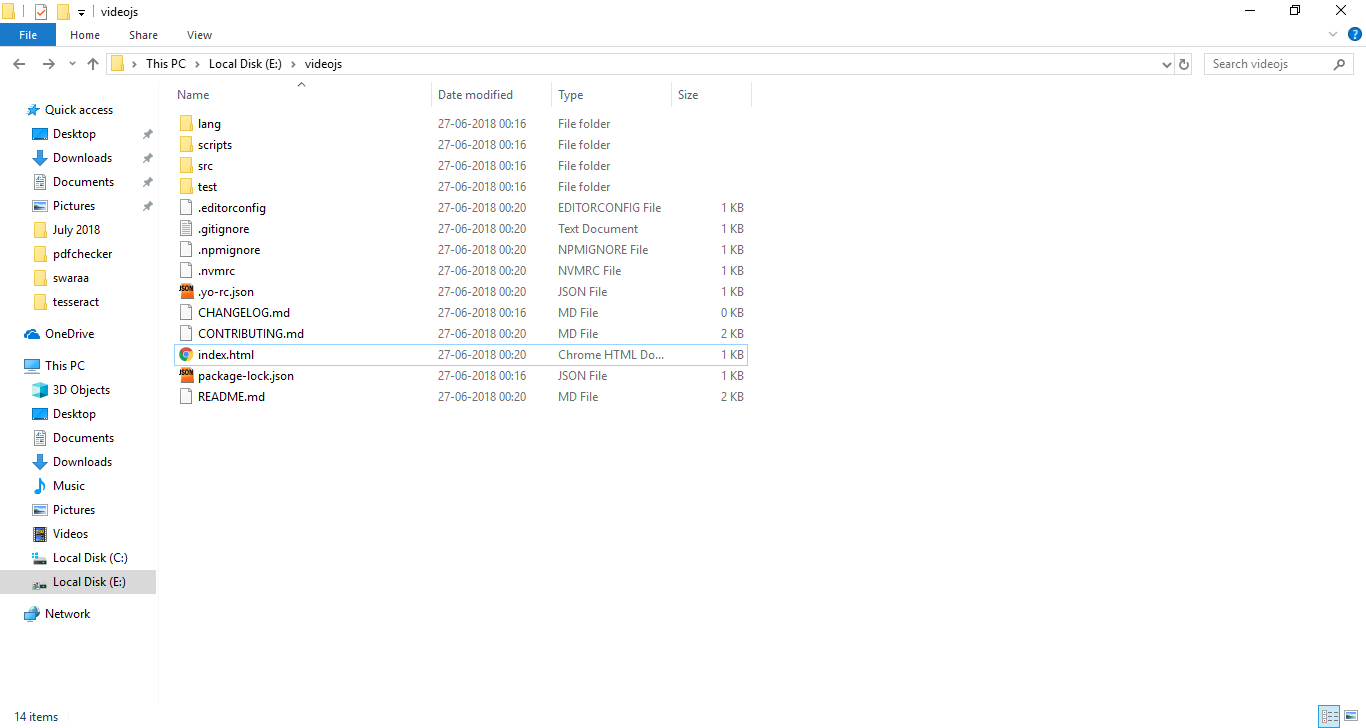Image resolution: width=1366 pixels, height=728 pixels.
Task: Select the package-lock.json JSON file icon
Action: [185, 375]
